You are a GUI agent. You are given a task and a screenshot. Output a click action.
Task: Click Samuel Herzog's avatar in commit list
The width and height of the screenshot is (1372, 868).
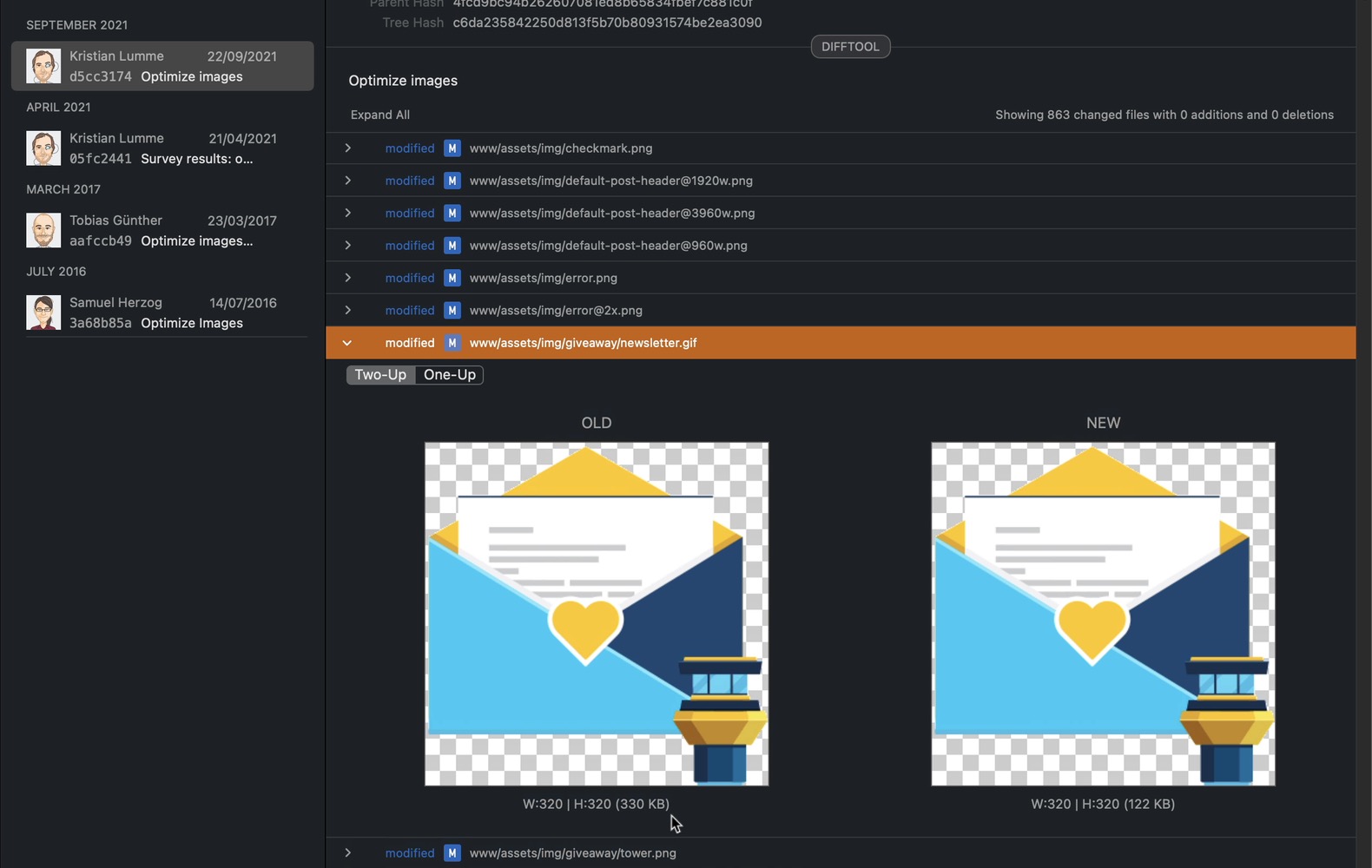tap(43, 312)
